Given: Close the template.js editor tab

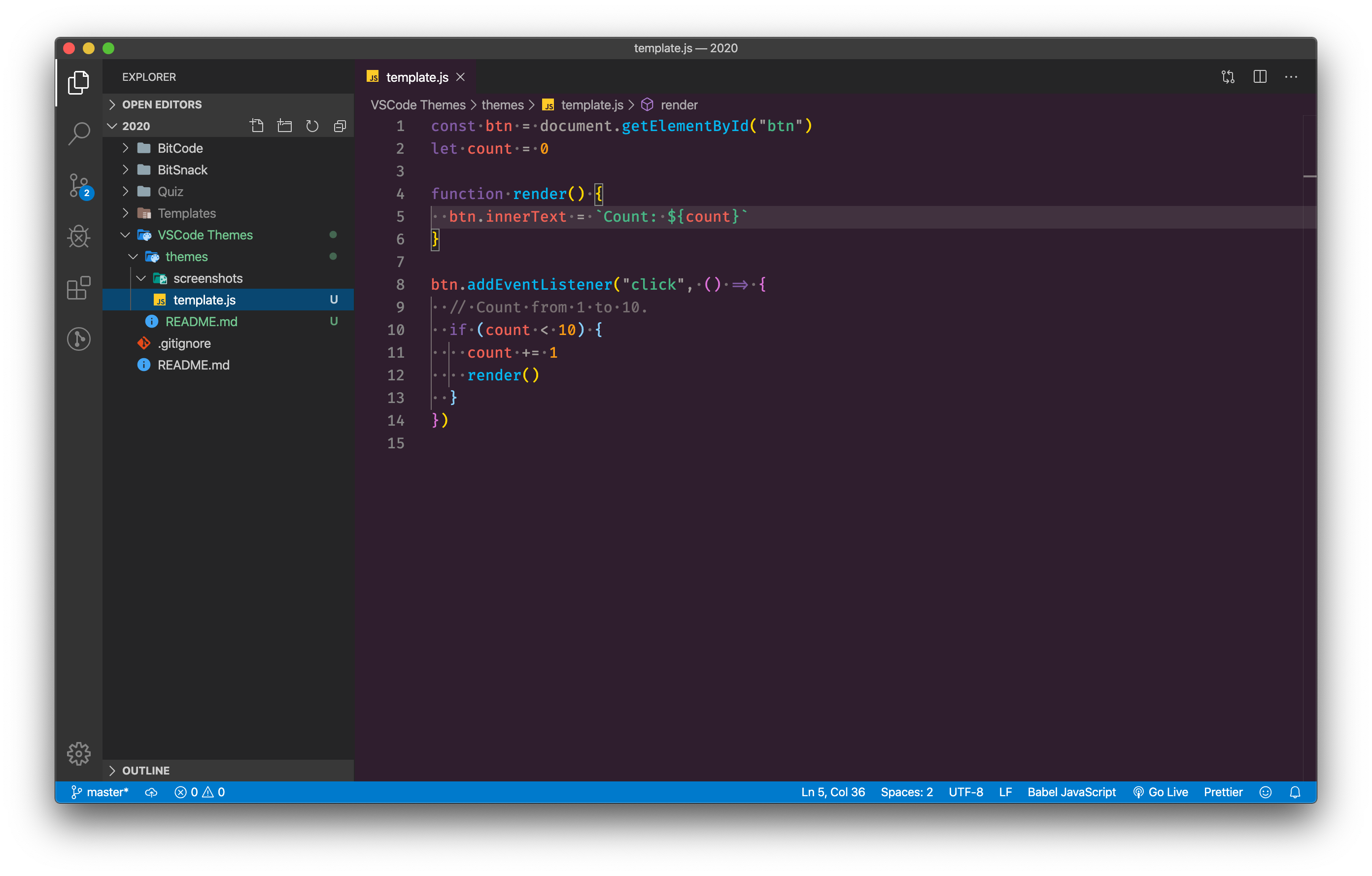Looking at the screenshot, I should click(460, 77).
